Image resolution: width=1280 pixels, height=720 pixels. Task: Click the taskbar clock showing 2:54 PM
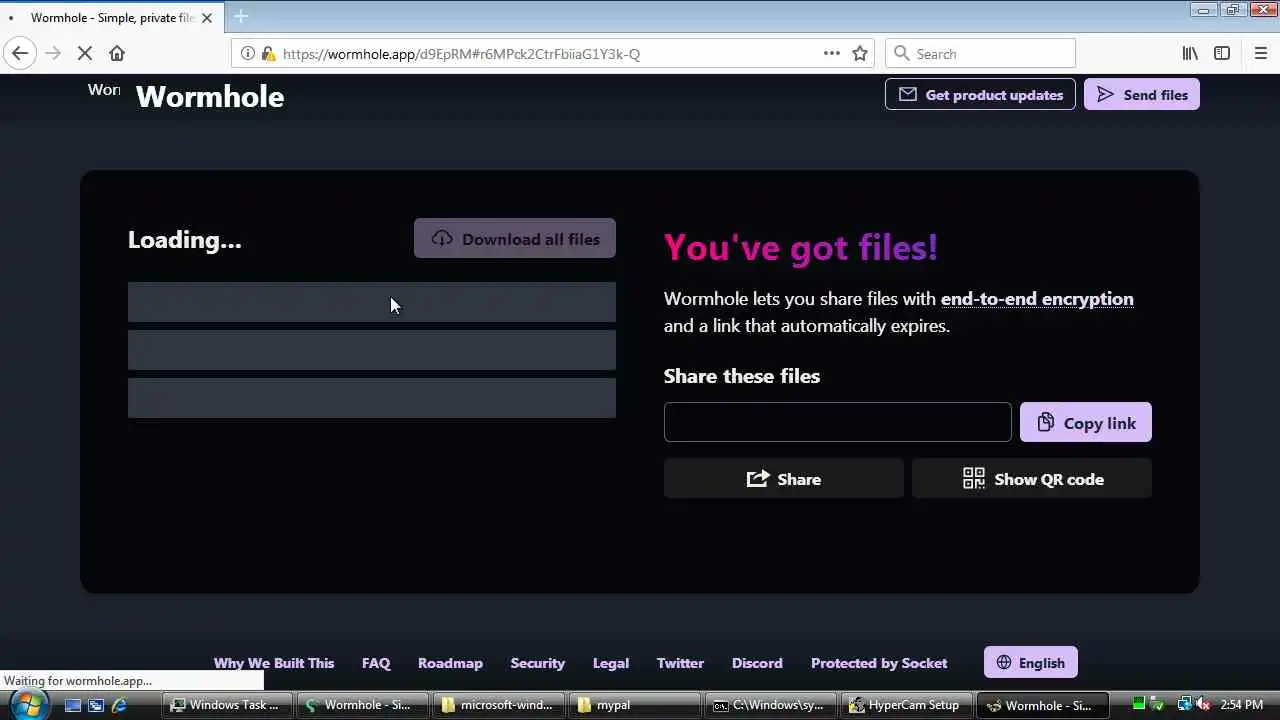(x=1240, y=705)
